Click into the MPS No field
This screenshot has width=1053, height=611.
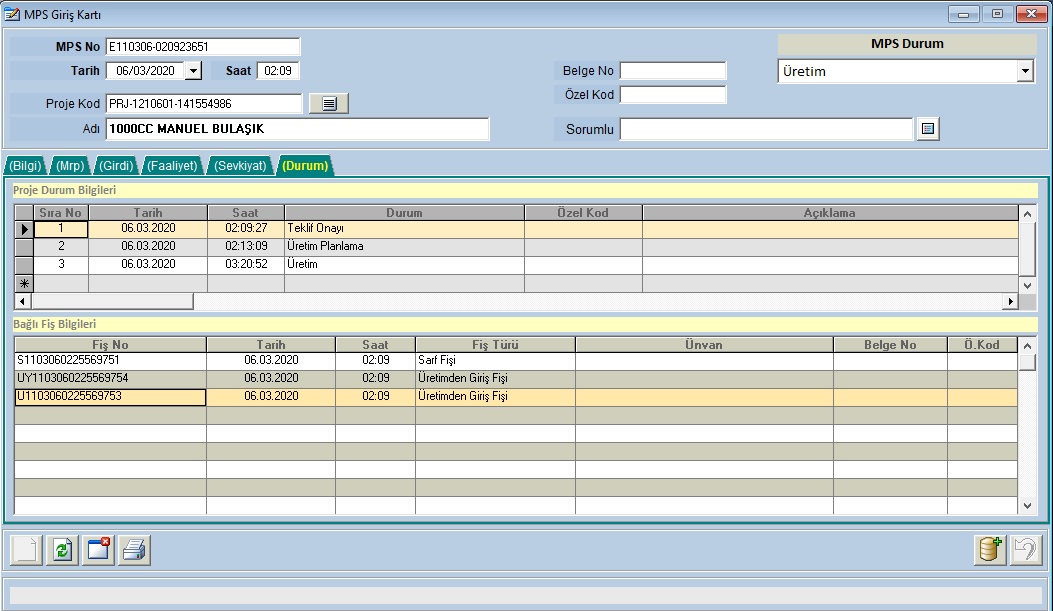pos(203,46)
